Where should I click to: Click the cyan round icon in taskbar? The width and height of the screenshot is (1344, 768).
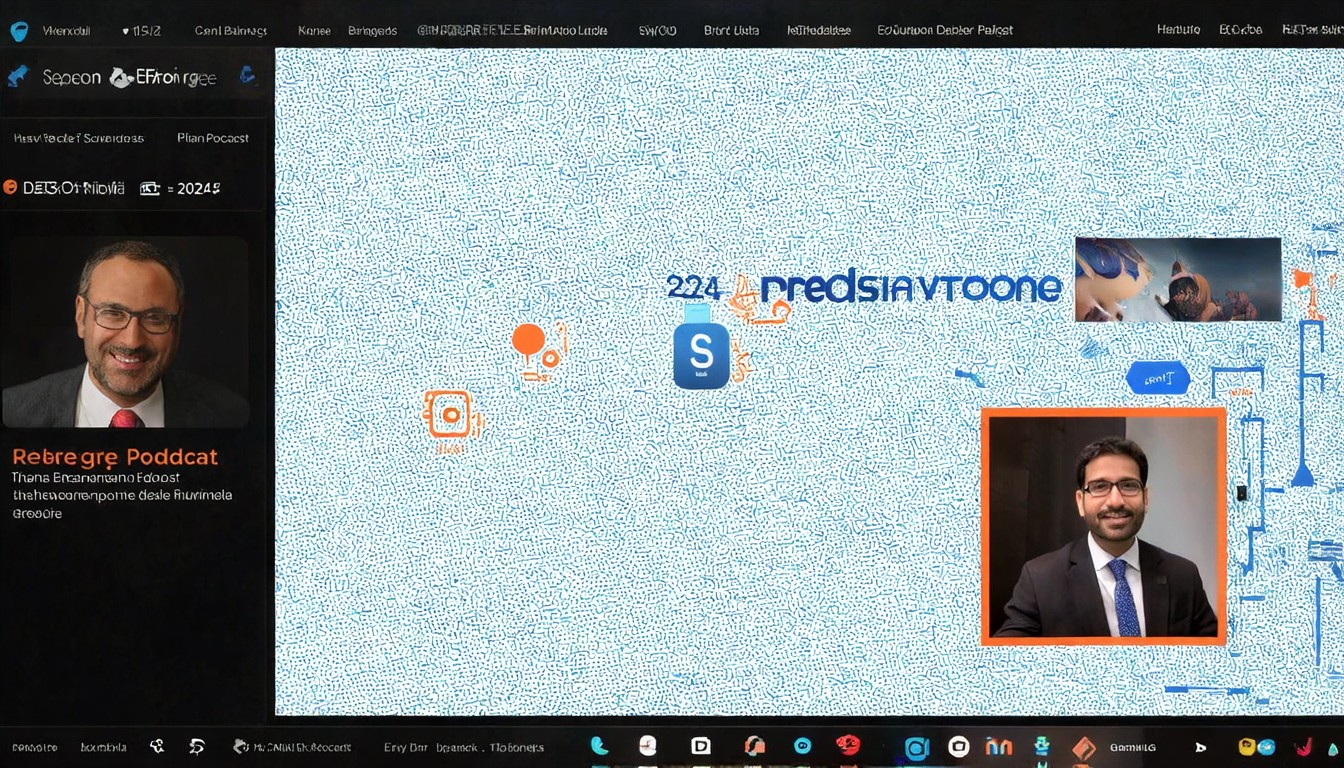tap(802, 746)
